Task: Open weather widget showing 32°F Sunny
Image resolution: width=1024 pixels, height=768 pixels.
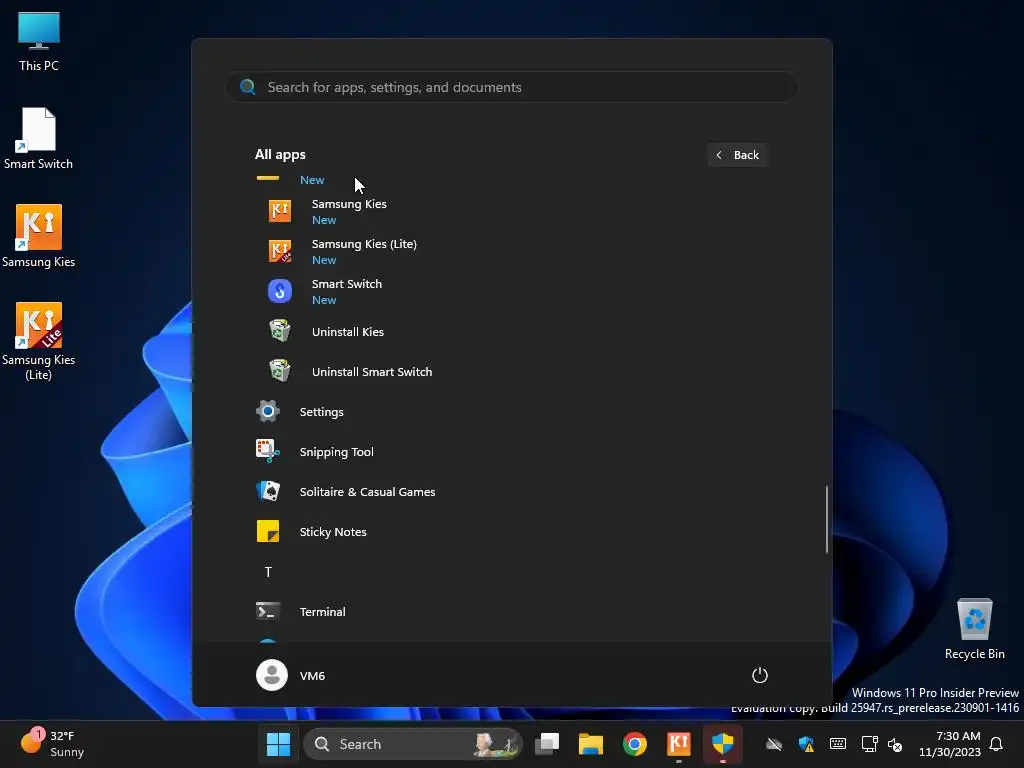Action: (52, 743)
